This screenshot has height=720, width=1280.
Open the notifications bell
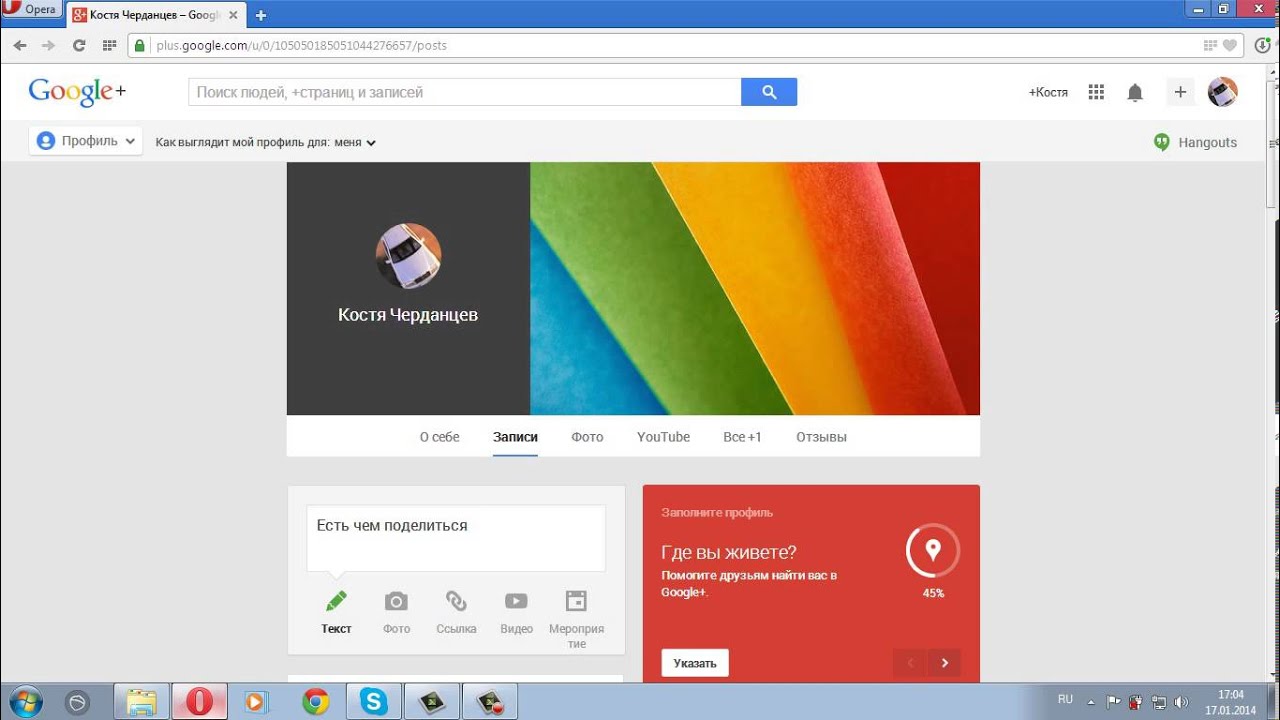tap(1135, 92)
